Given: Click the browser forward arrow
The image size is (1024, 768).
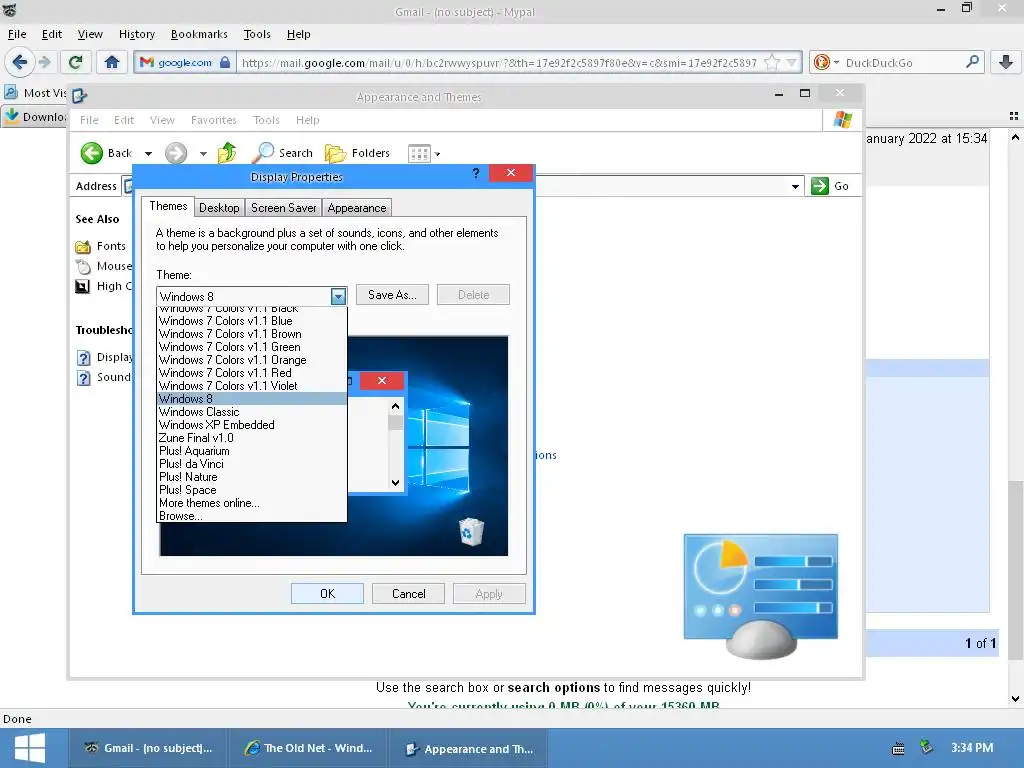Looking at the screenshot, I should 44,63.
